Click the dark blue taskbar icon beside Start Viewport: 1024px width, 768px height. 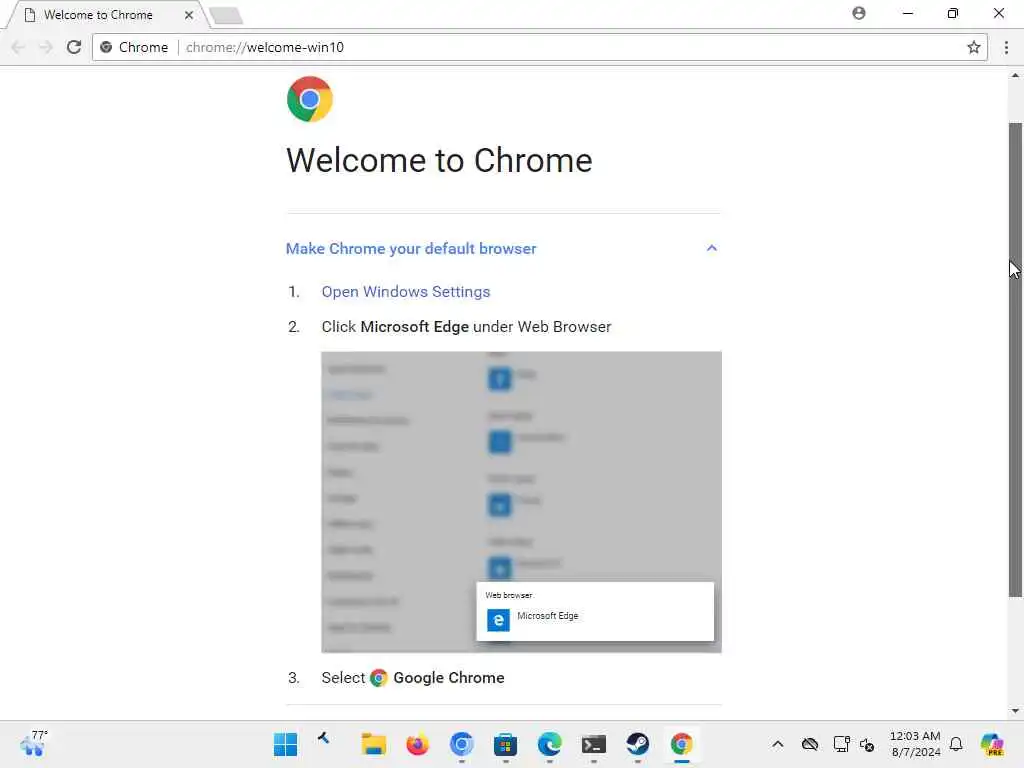(323, 738)
